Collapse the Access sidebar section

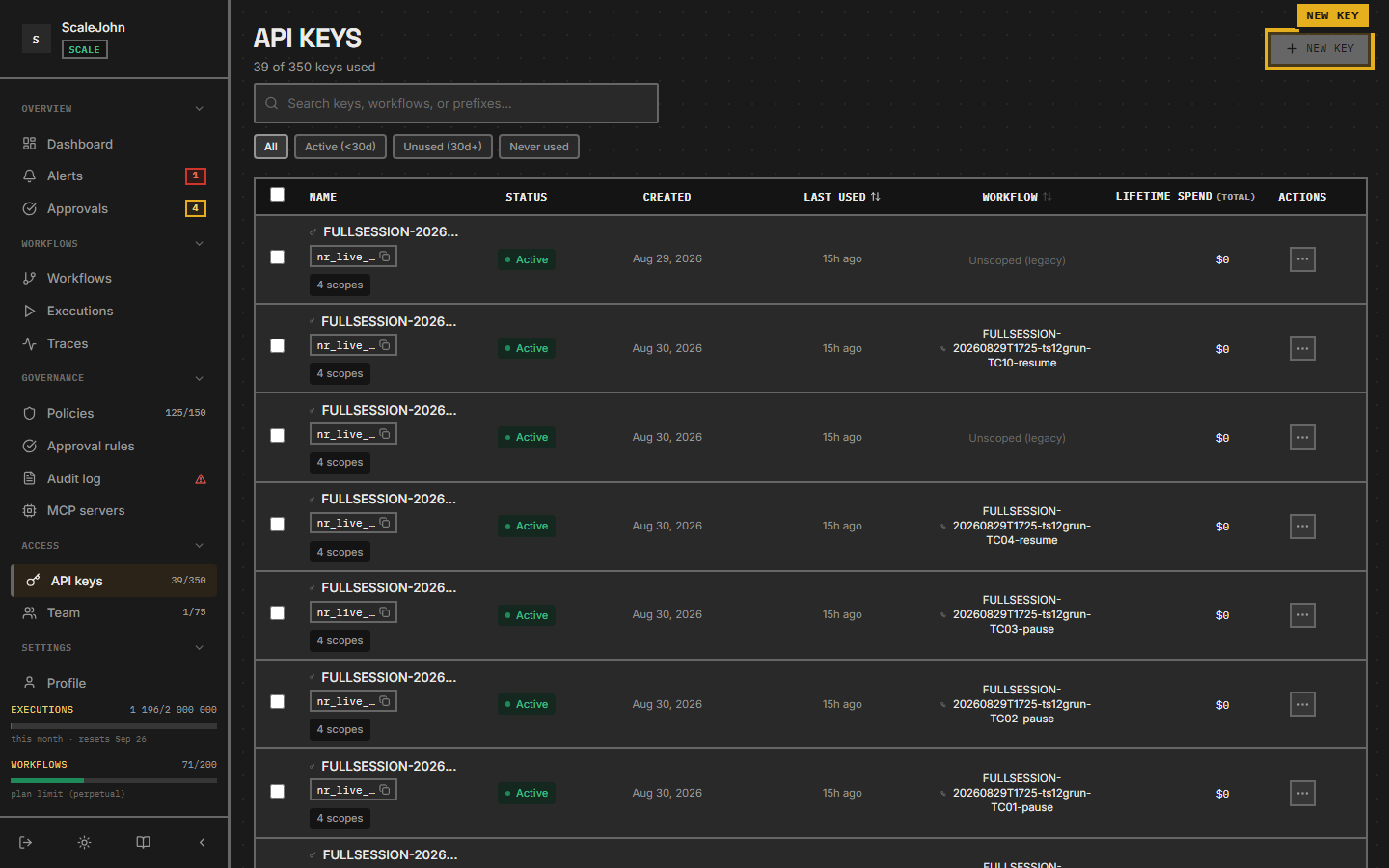[x=200, y=546]
